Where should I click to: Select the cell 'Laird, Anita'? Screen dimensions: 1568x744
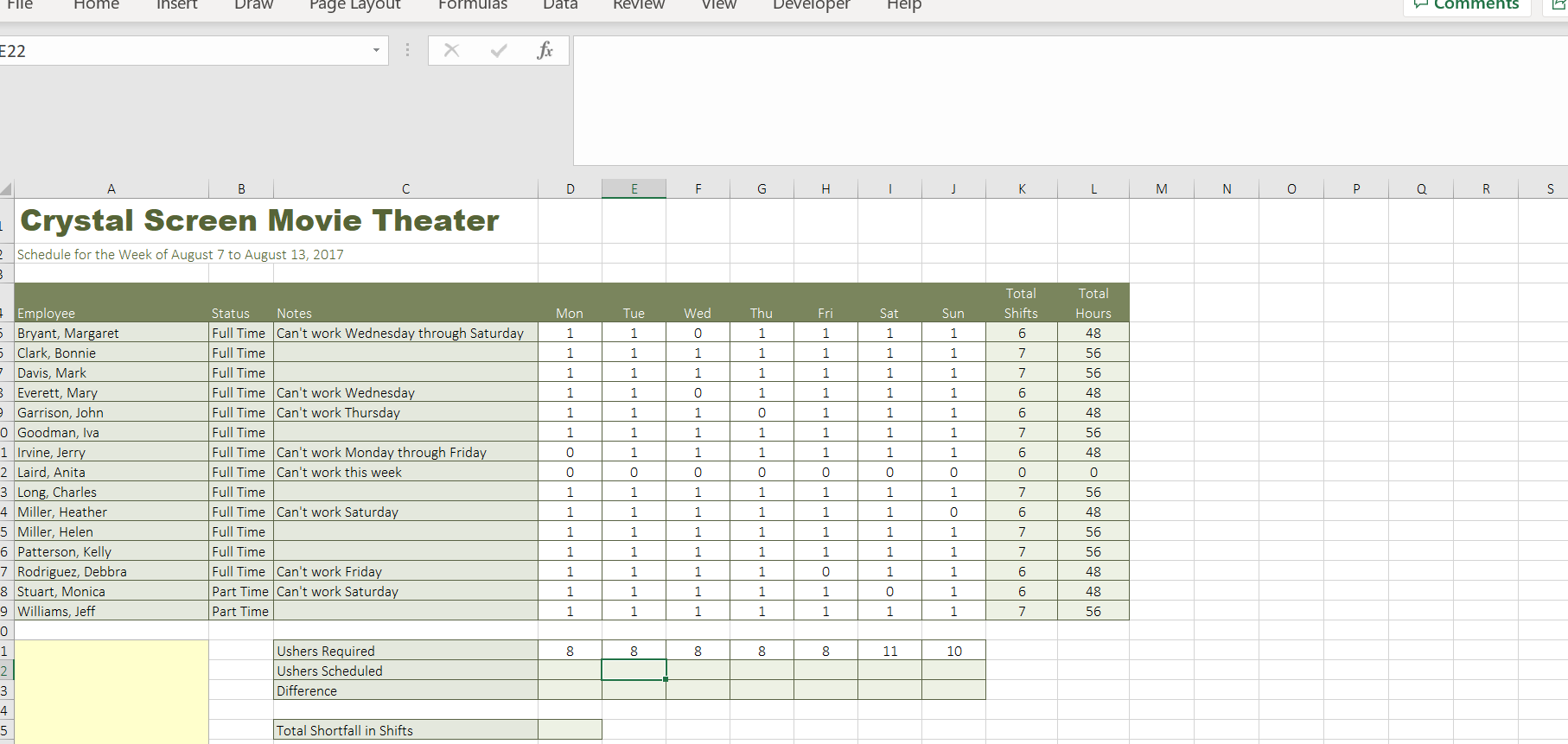click(112, 472)
